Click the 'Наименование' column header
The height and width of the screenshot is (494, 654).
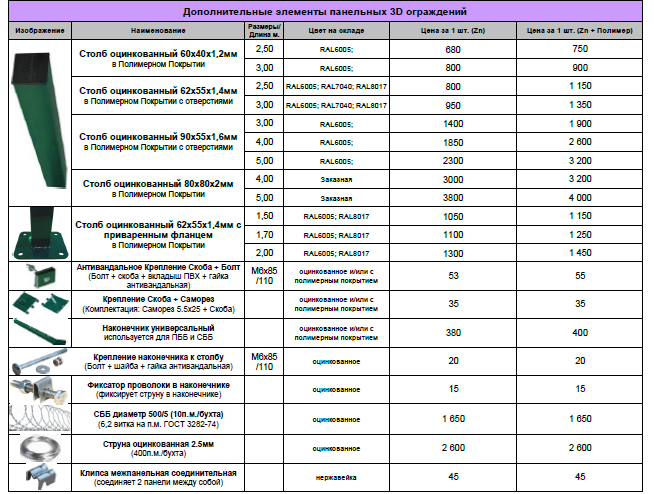coord(158,30)
